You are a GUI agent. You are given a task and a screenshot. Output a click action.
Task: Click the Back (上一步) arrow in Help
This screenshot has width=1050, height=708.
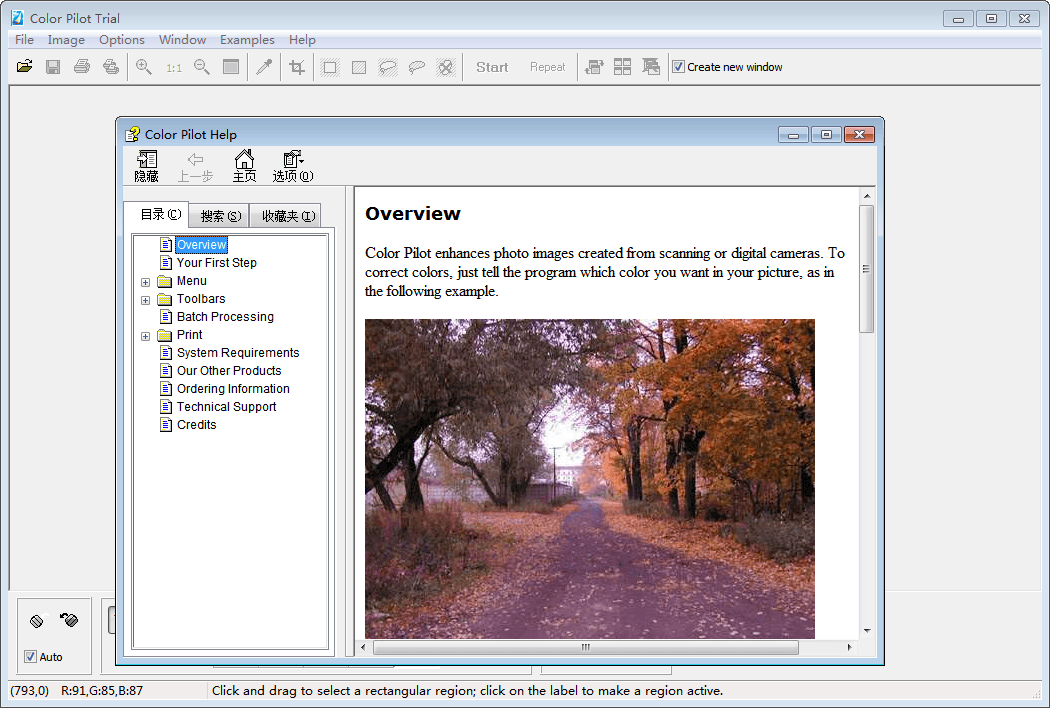coord(195,166)
